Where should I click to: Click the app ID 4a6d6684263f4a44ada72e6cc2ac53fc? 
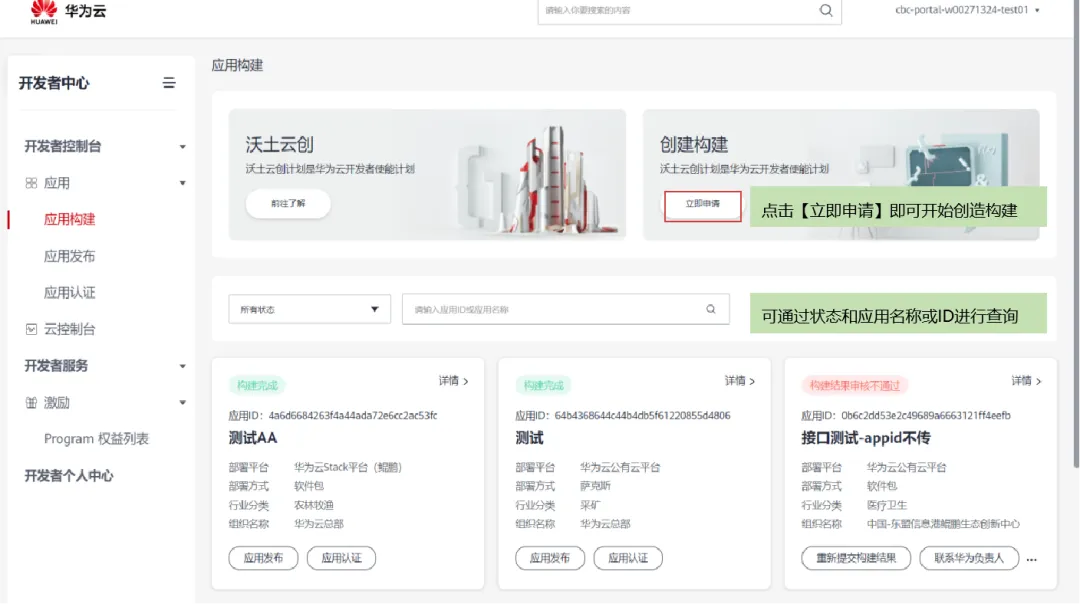(x=353, y=415)
